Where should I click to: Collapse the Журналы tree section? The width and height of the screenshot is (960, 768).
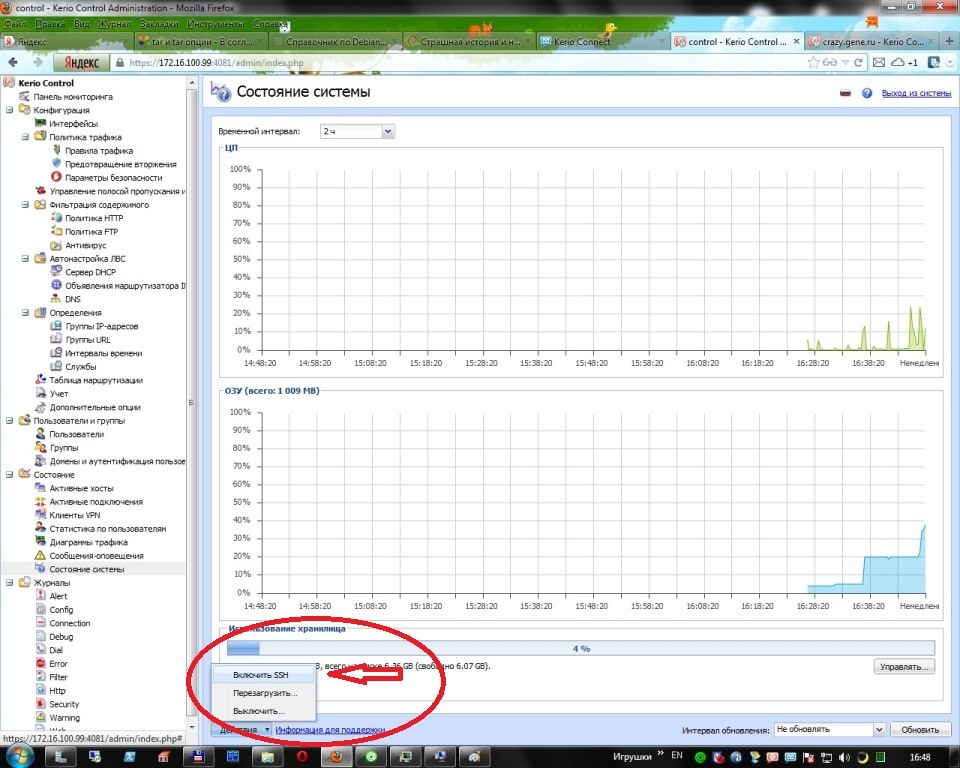pyautogui.click(x=10, y=583)
